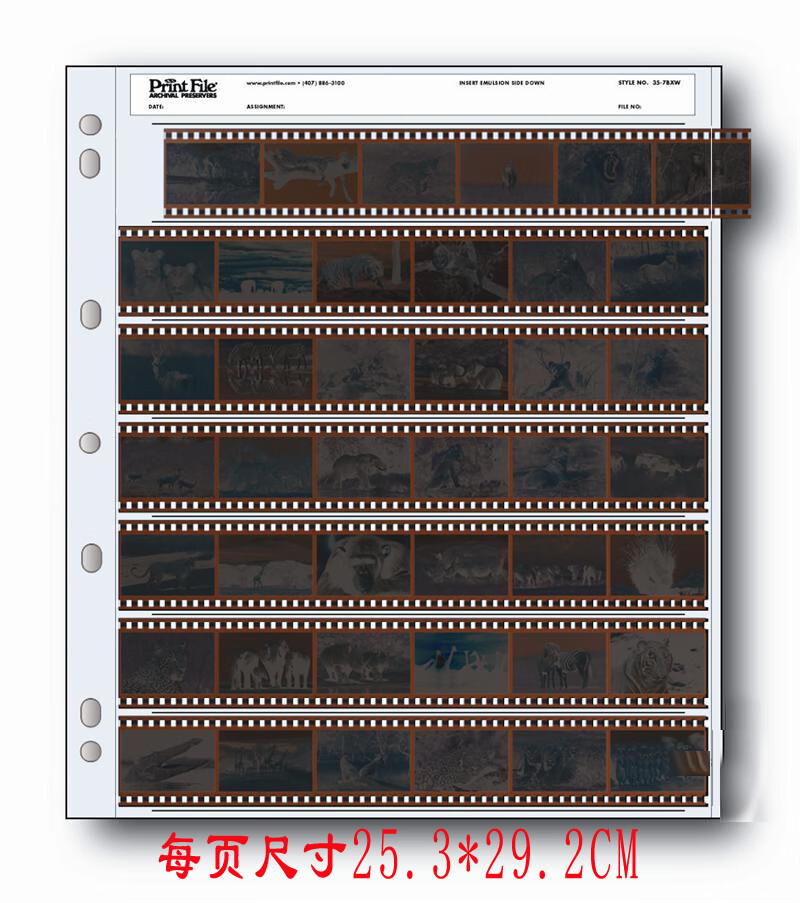Screen dimensions: 800x903
Task: Select the two lions negative frame
Action: tap(166, 271)
